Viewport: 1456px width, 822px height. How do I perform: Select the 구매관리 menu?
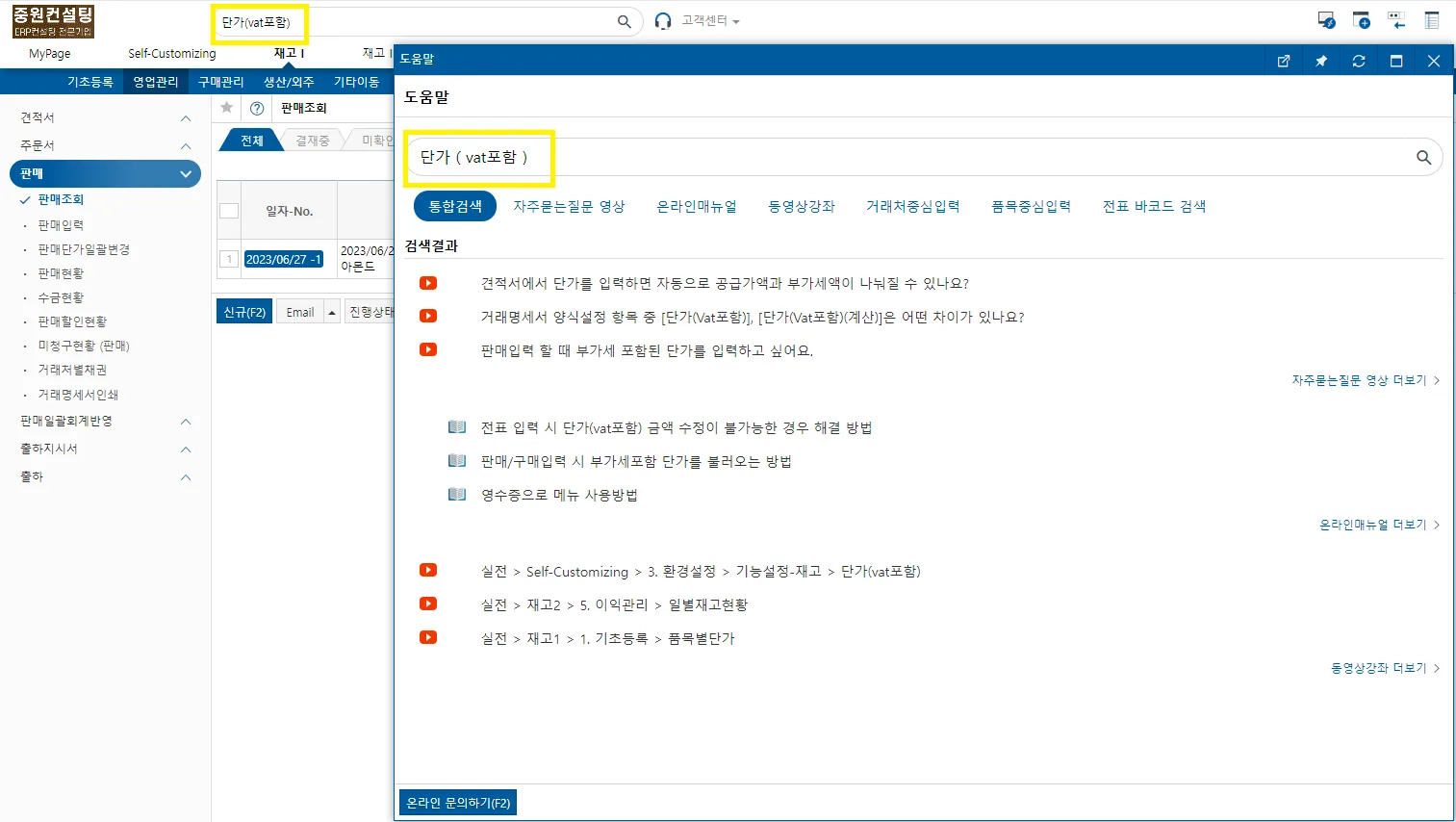tap(221, 82)
